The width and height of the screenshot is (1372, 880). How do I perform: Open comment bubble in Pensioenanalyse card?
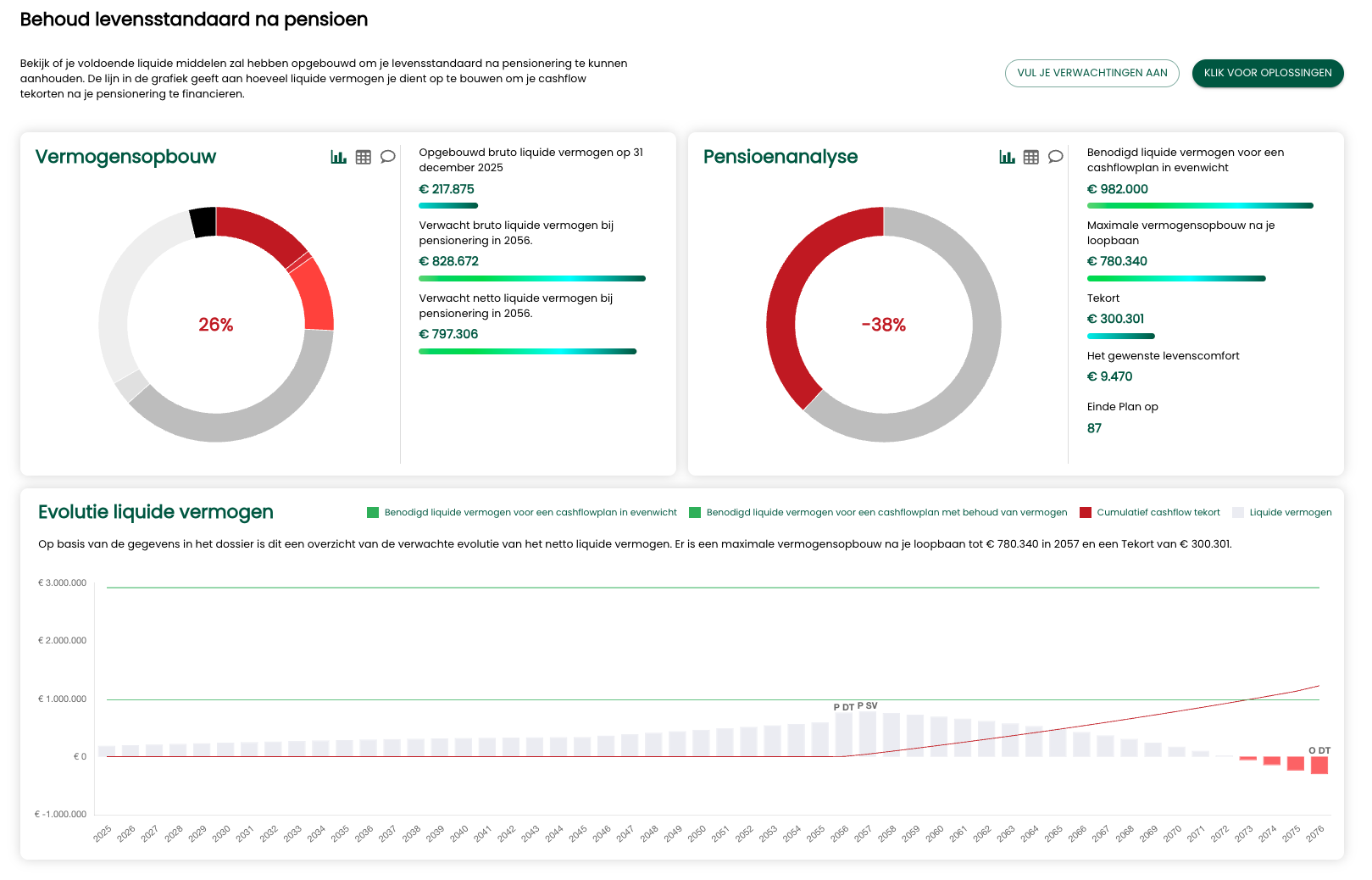[x=1056, y=157]
